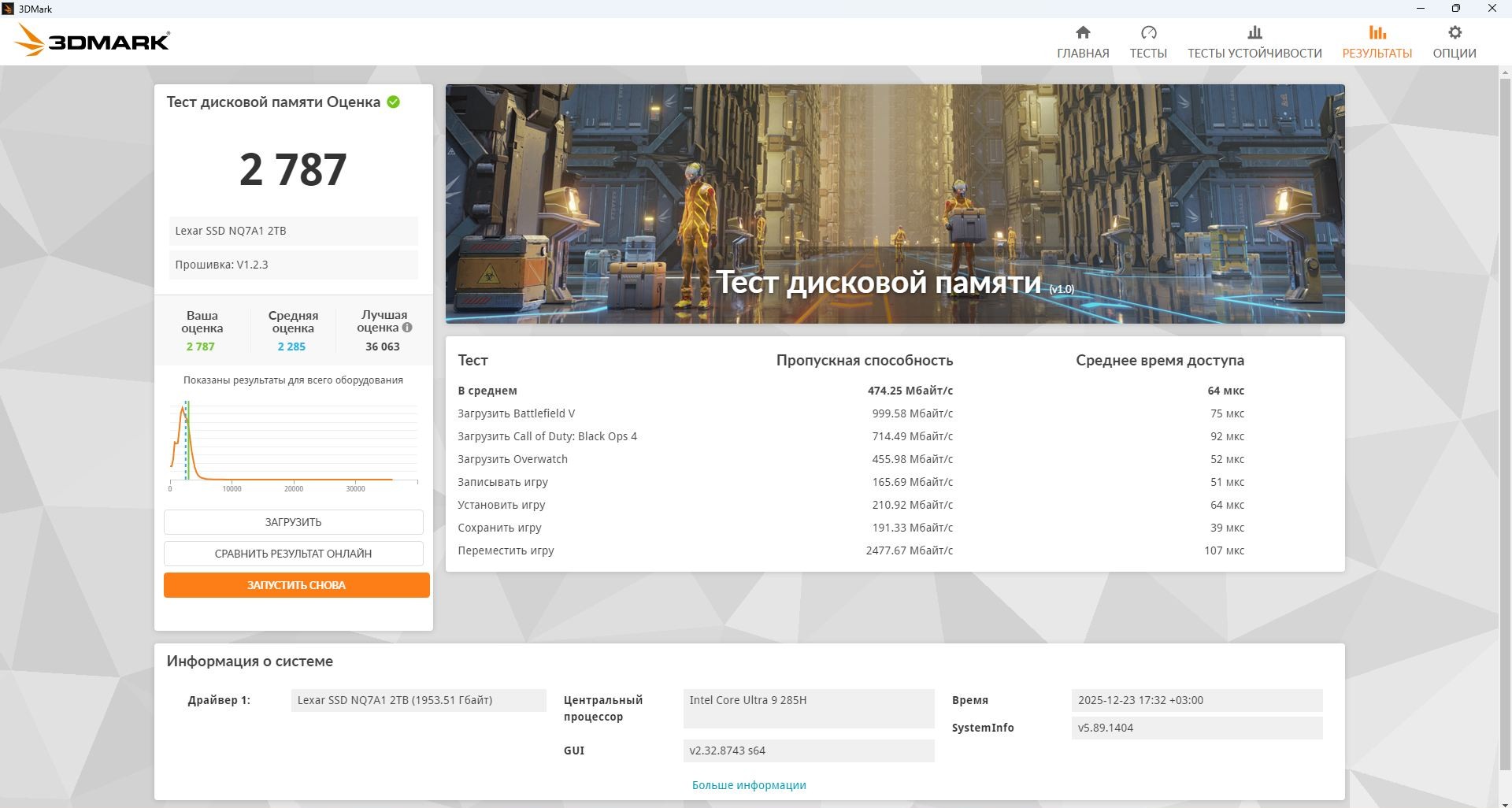Click info icon next to Лучшая оценка
The height and width of the screenshot is (808, 1512).
click(407, 328)
